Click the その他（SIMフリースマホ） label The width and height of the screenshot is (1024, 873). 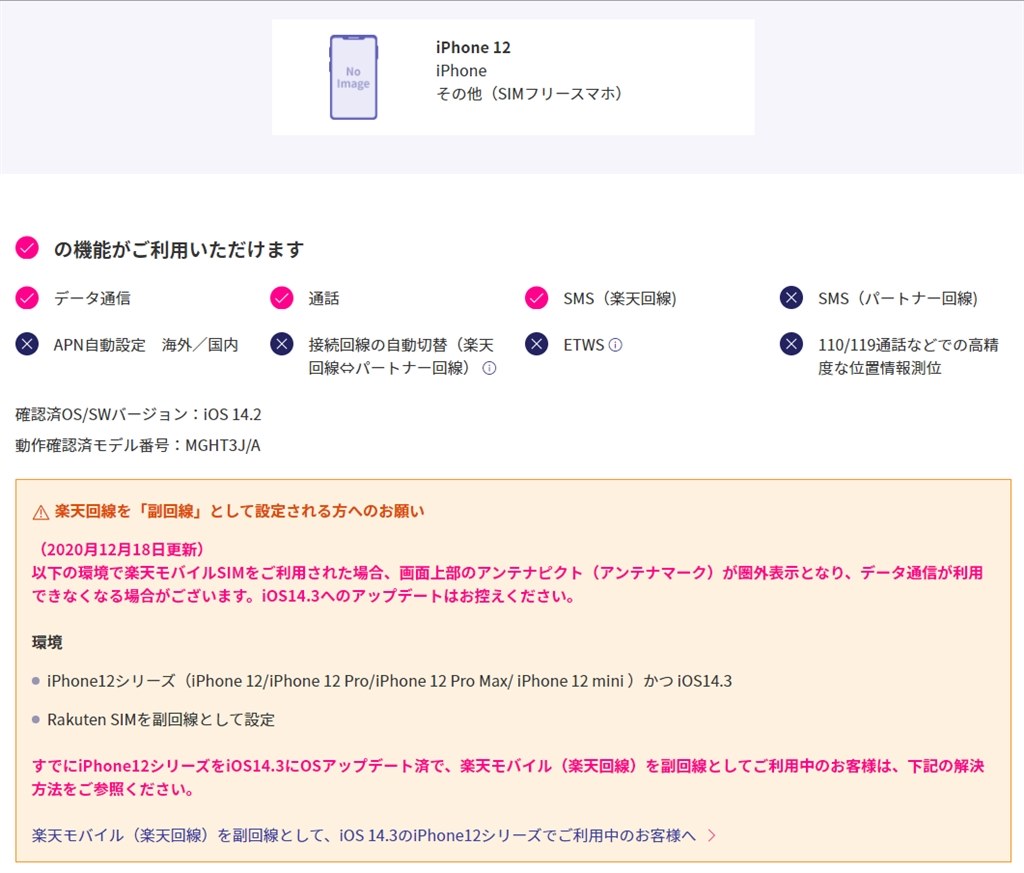[528, 94]
